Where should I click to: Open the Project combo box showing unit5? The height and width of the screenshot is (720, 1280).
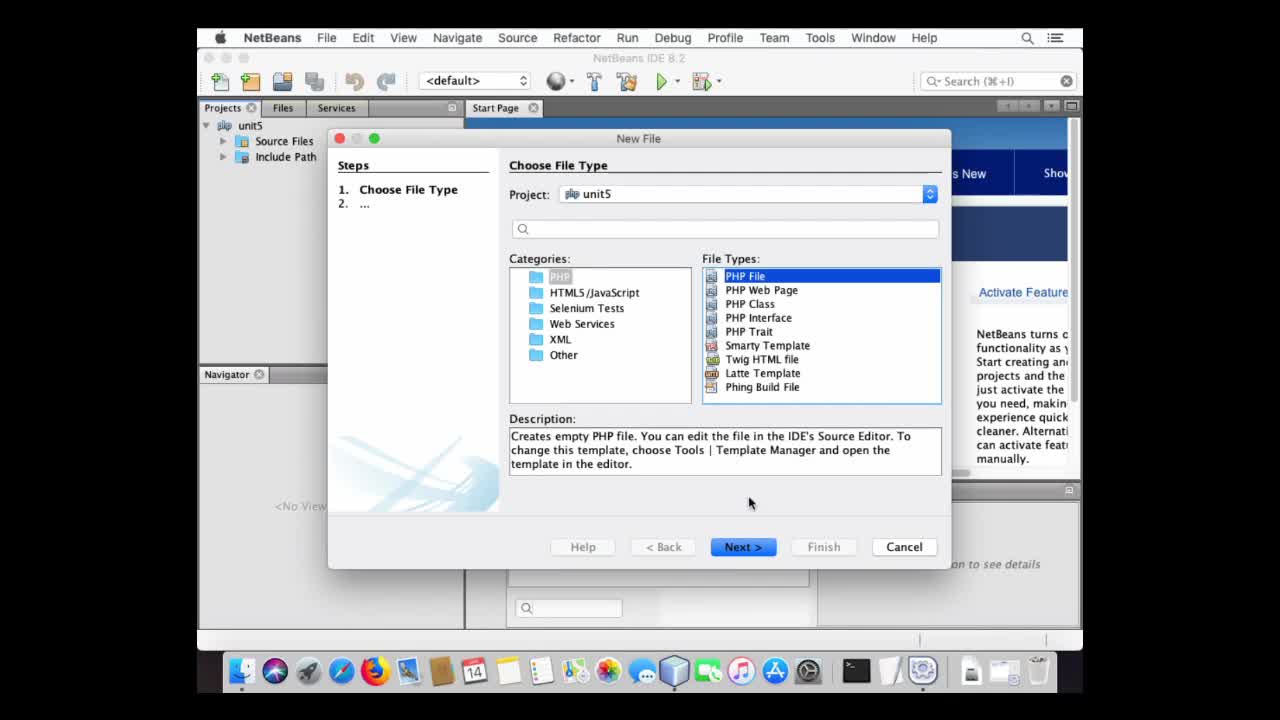click(748, 194)
